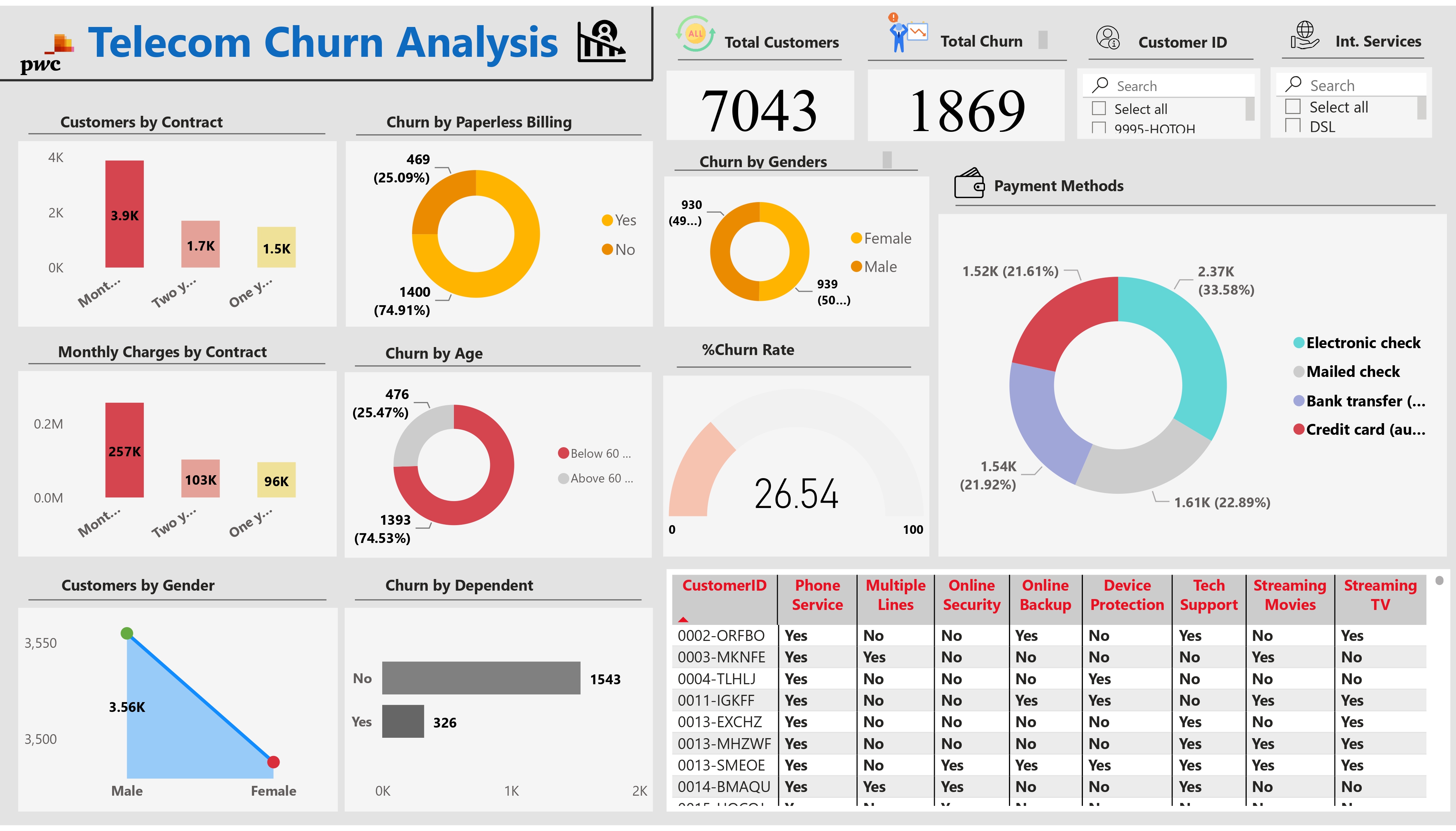Screen dimensions: 1456x831
Task: Click the Phone Service column header
Action: coord(817,595)
